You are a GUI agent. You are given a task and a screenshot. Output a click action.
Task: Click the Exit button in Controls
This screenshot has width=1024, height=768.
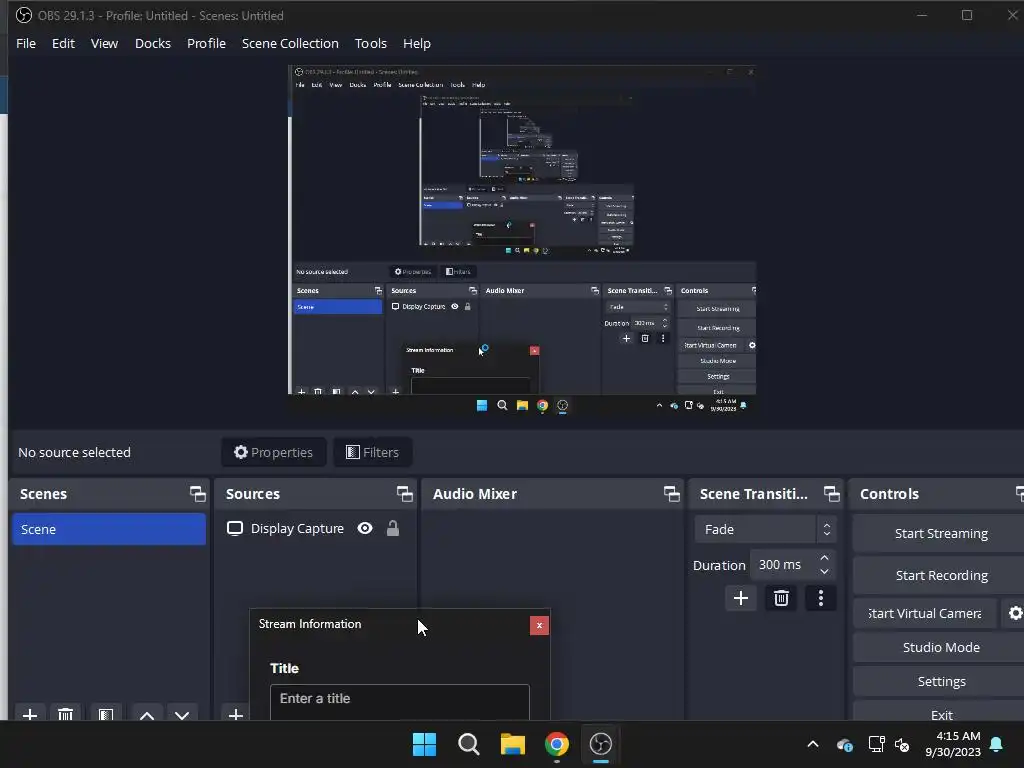tap(940, 713)
